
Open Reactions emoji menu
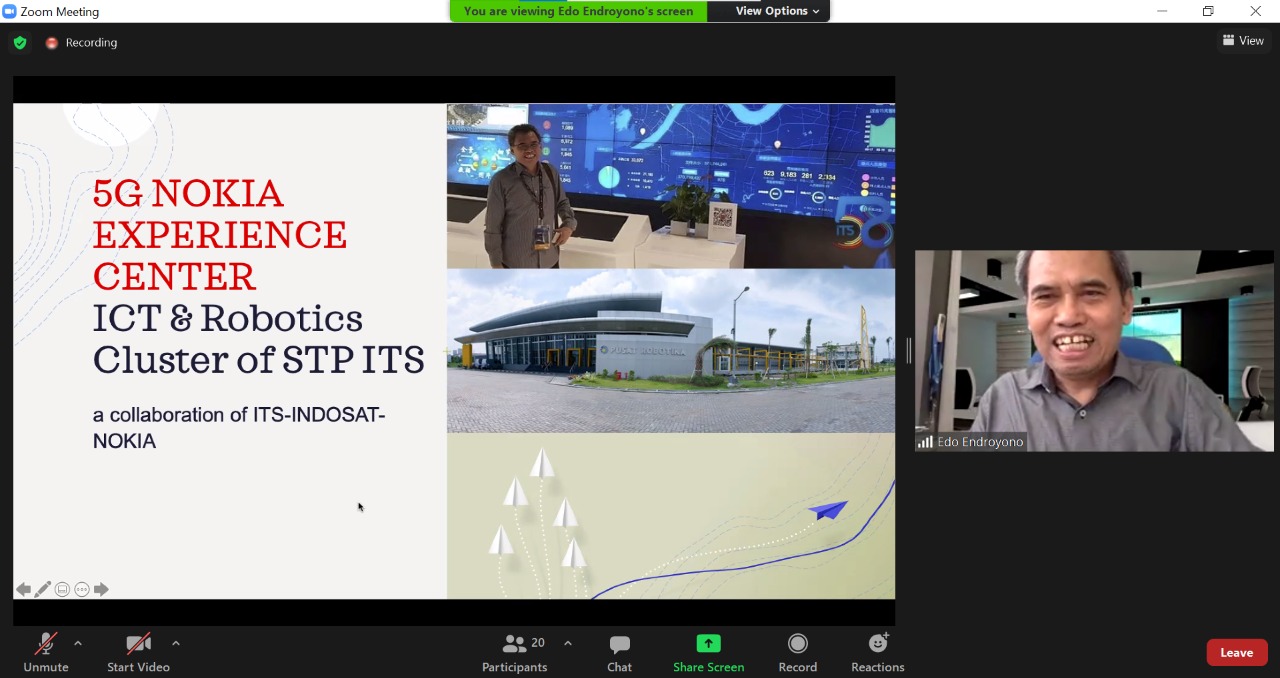877,652
